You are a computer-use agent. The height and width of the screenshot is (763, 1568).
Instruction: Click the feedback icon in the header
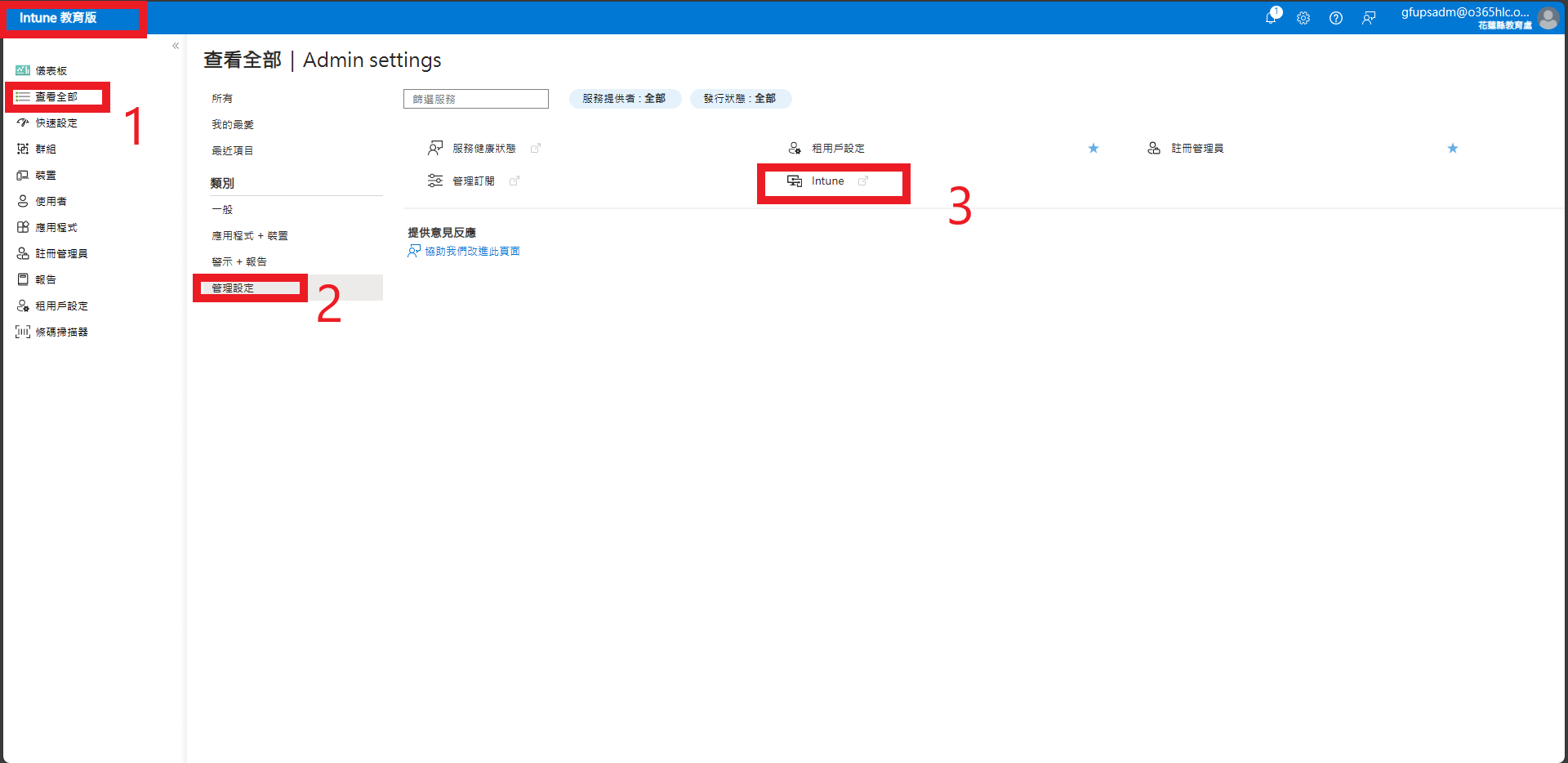click(1369, 18)
